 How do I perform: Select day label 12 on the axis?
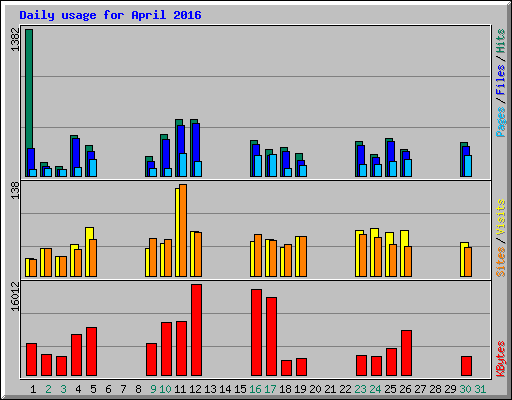point(195,389)
